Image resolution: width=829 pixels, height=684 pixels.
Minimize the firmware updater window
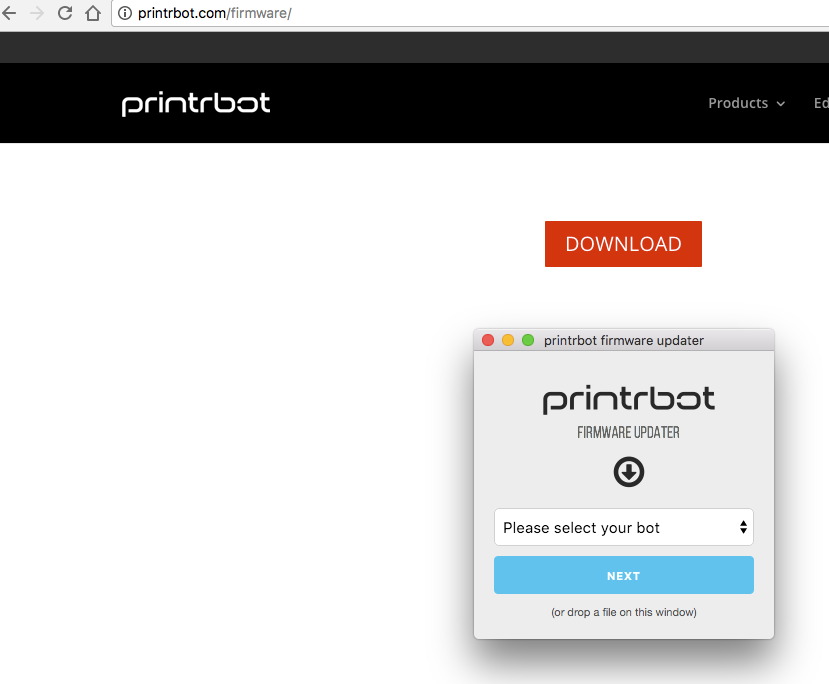pyautogui.click(x=508, y=340)
